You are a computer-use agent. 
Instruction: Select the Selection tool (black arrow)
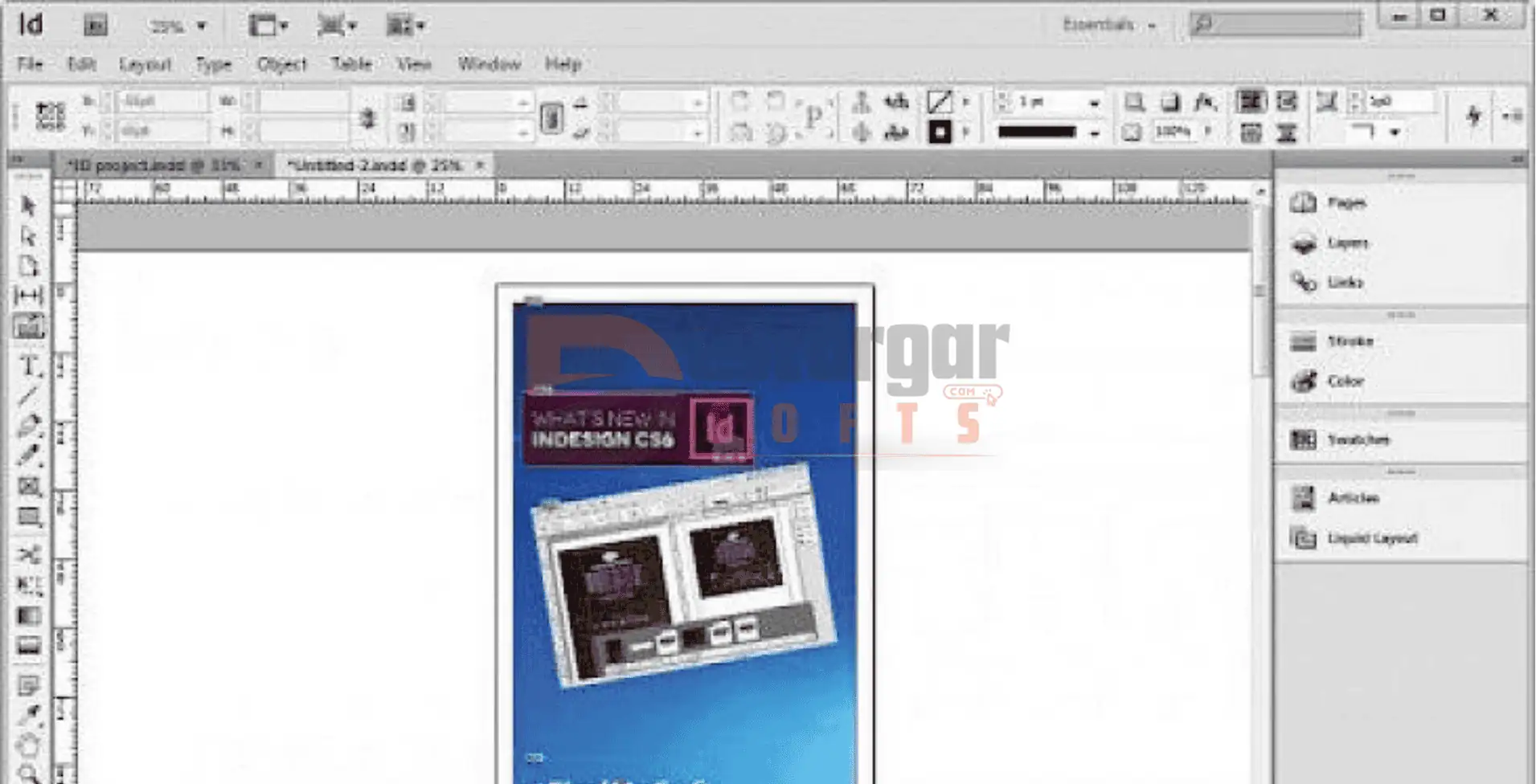pos(28,206)
